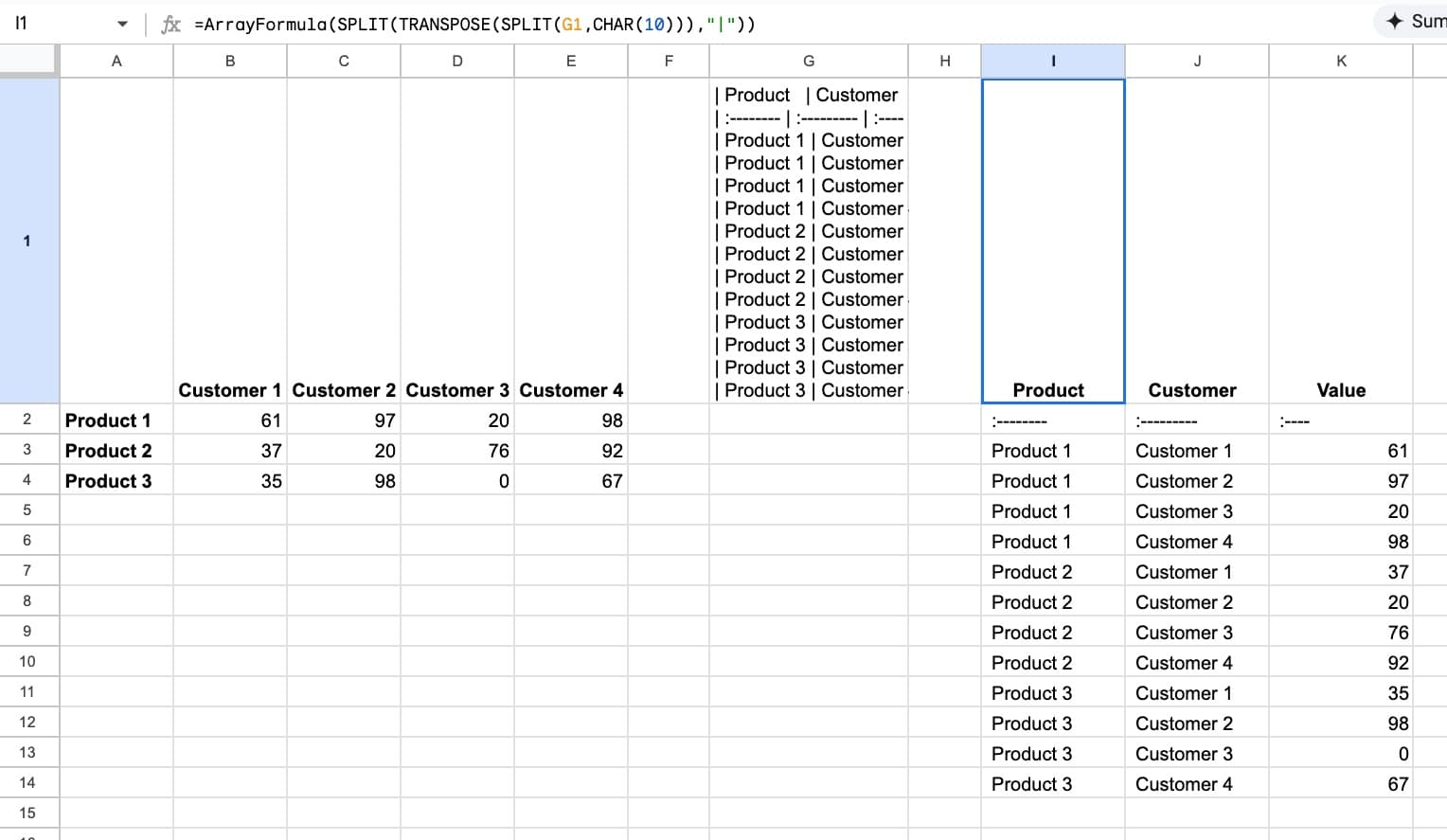
Task: Click the fx function icon
Action: point(170,25)
